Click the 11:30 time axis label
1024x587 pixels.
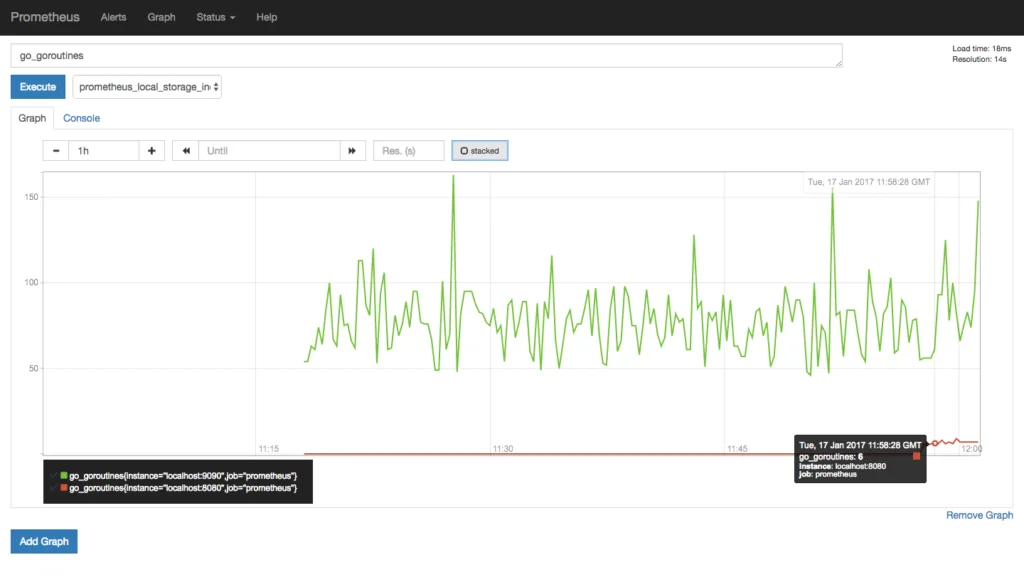503,449
